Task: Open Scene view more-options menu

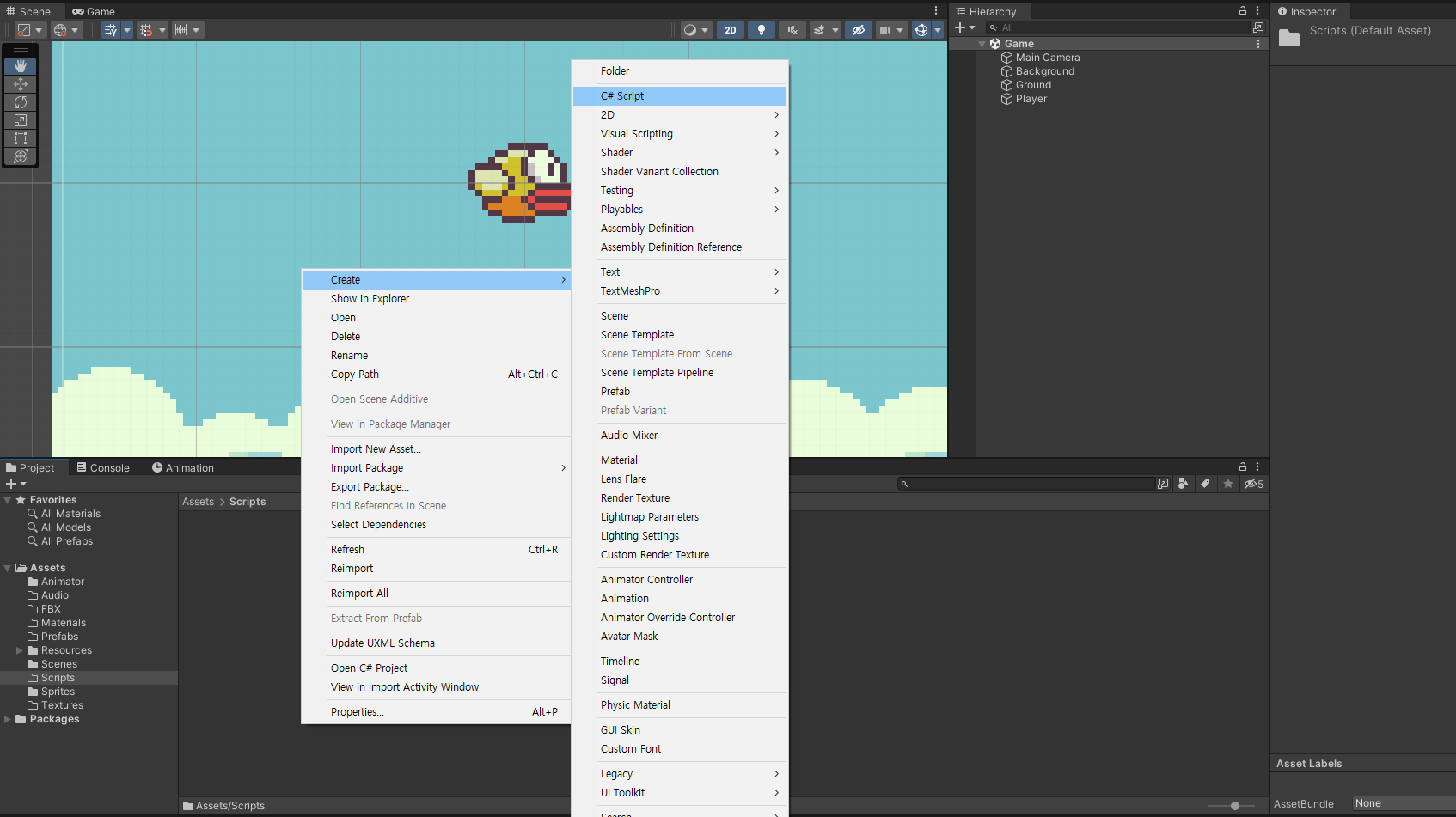Action: click(936, 11)
